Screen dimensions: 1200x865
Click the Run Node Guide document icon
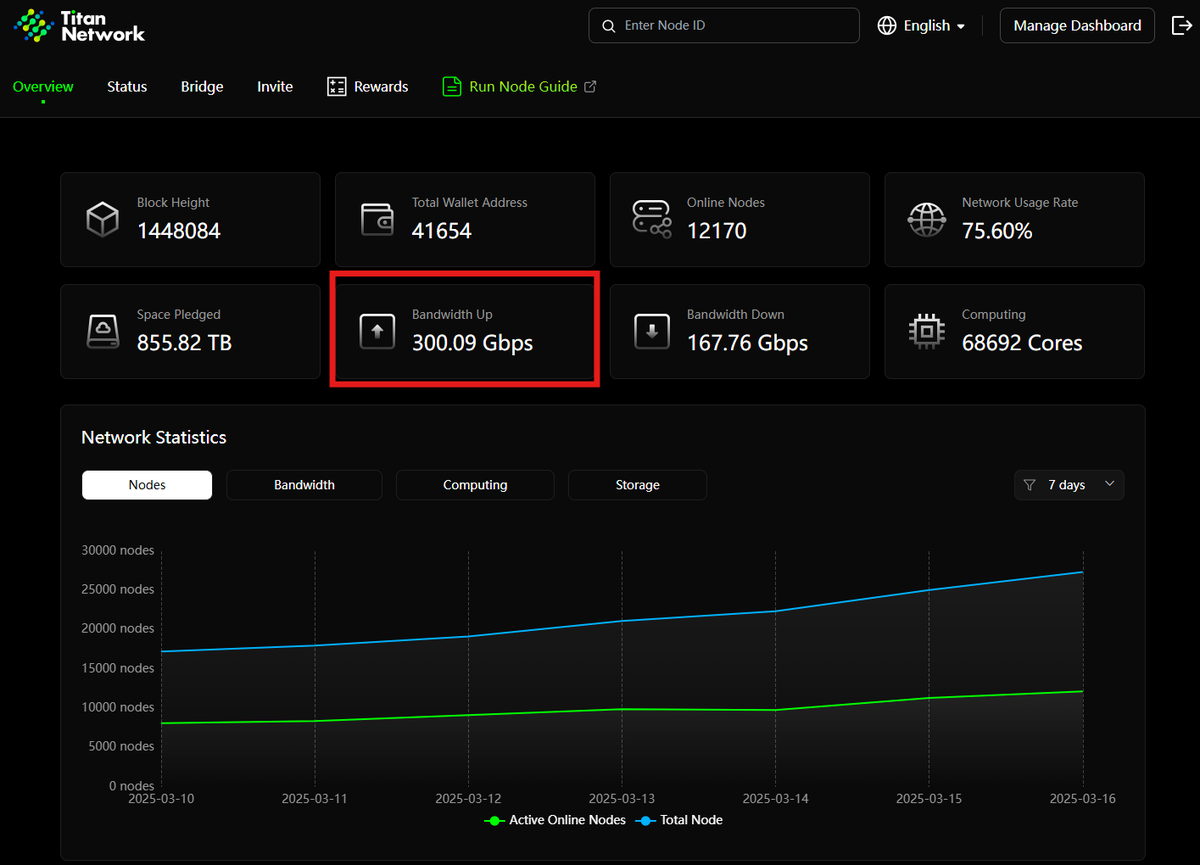pos(452,87)
